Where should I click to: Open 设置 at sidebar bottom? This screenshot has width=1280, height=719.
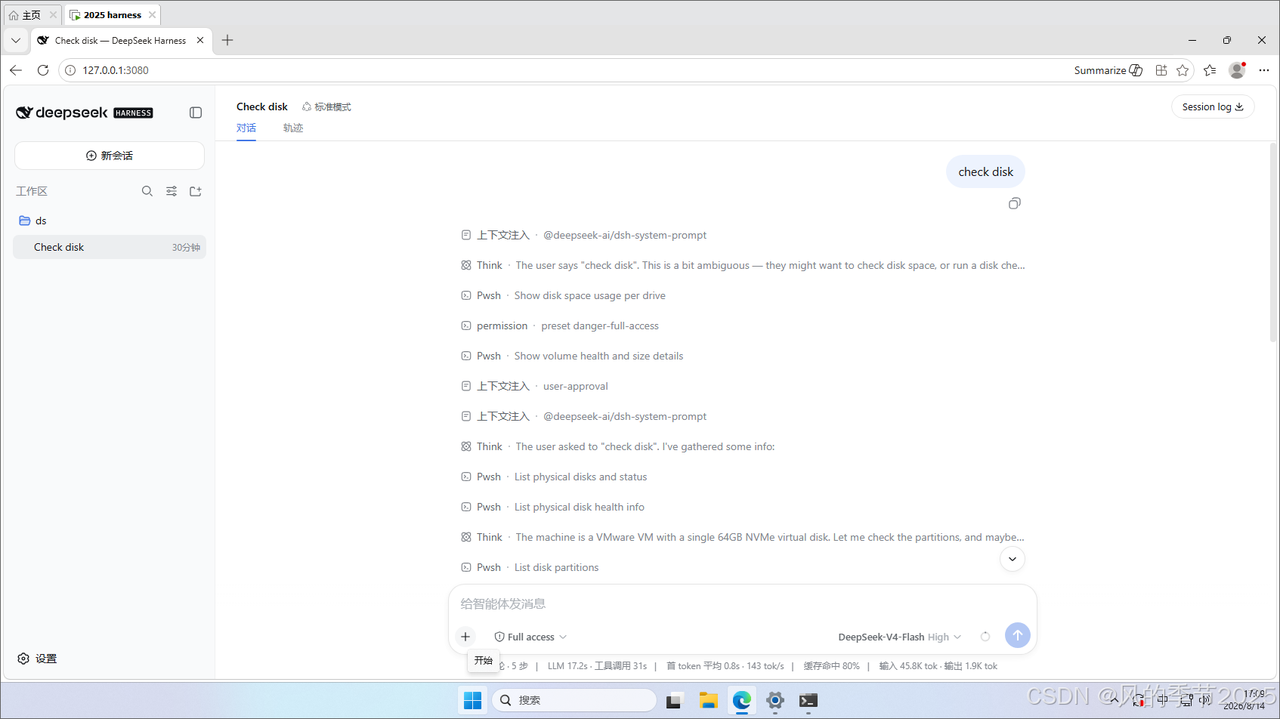[x=38, y=659]
